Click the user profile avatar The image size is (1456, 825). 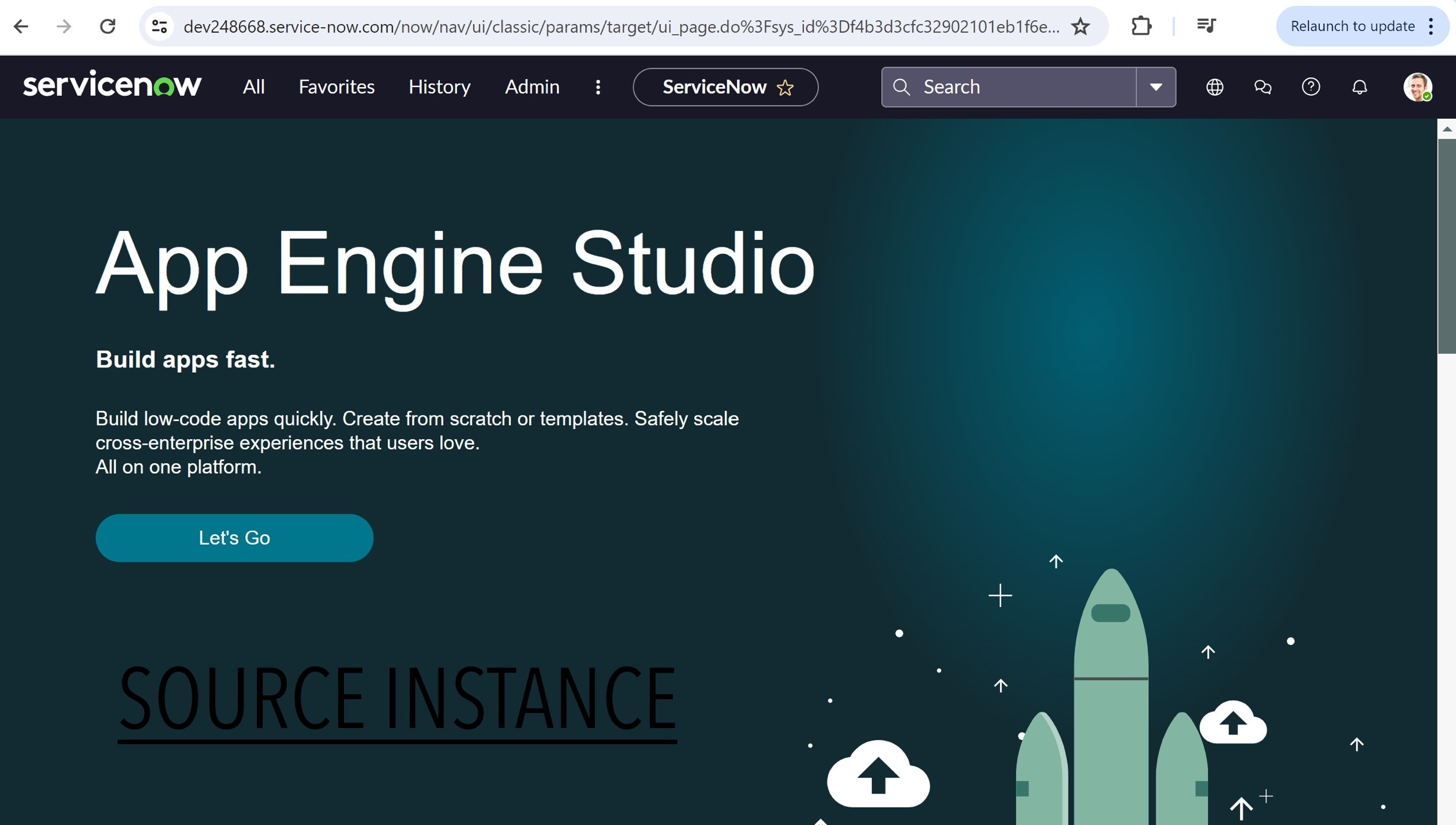coord(1417,87)
